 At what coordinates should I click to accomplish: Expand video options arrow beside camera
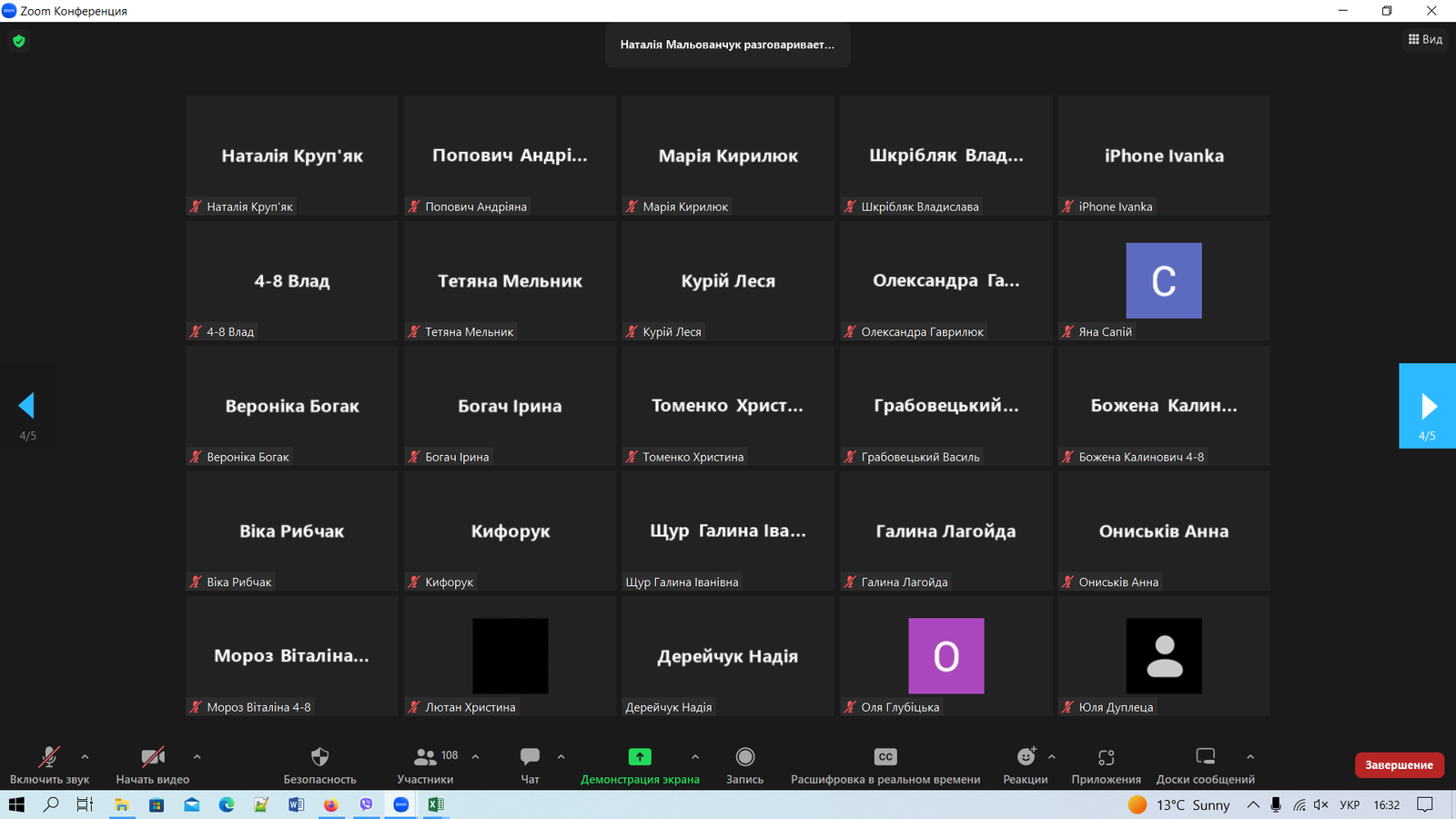tap(197, 756)
